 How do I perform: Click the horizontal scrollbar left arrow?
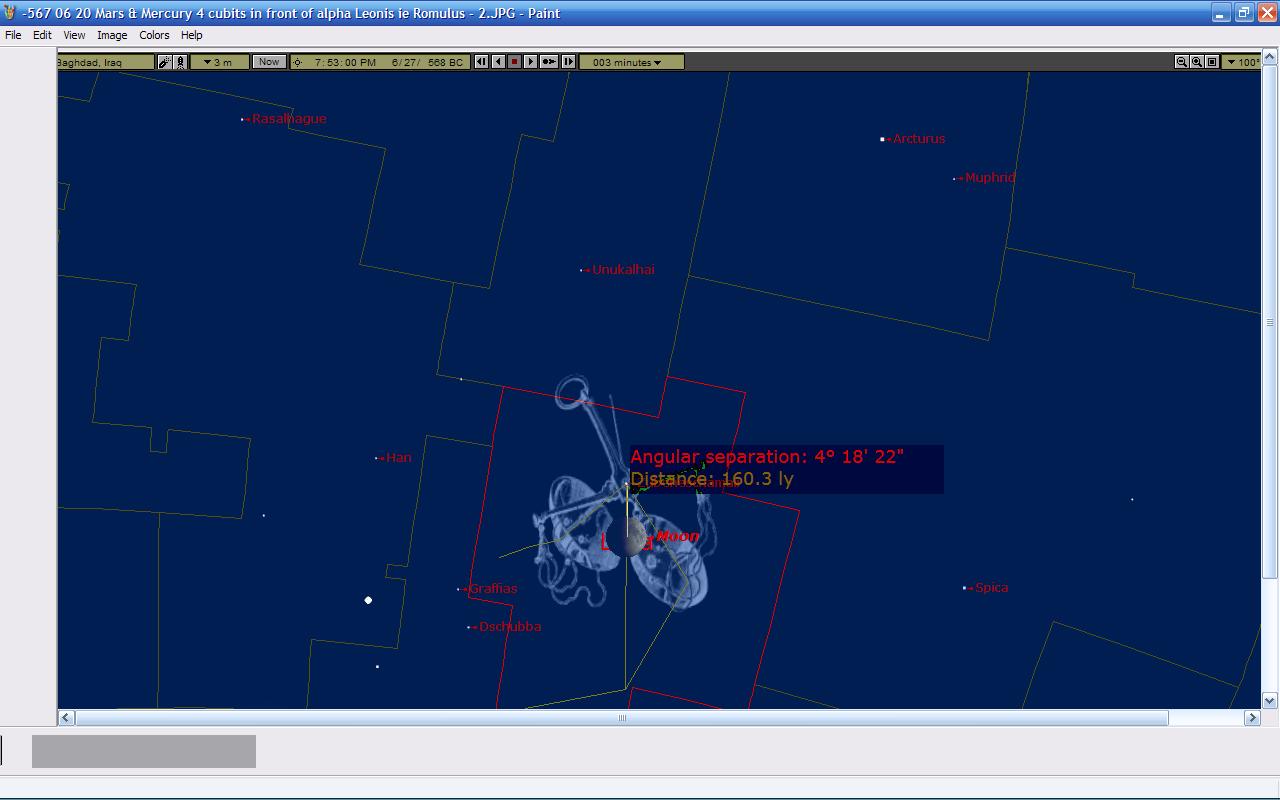click(66, 717)
